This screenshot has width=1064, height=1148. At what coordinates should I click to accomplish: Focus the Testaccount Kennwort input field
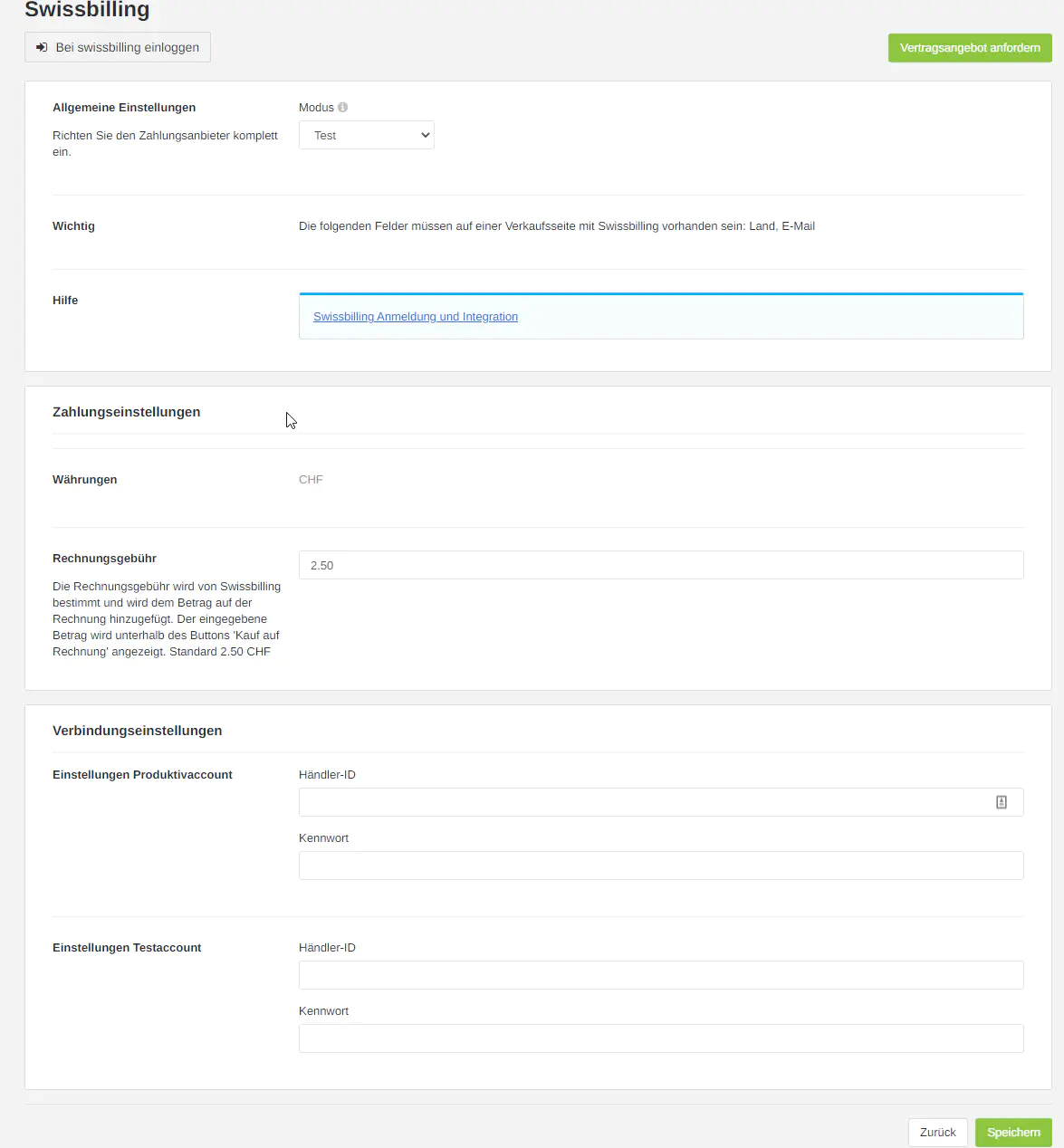[x=661, y=1038]
